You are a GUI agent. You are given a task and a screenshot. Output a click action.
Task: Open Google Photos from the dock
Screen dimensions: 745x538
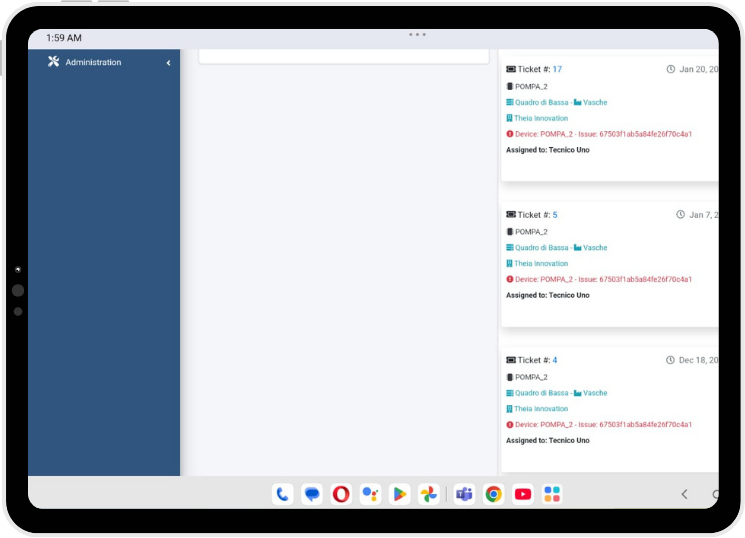pyautogui.click(x=429, y=495)
